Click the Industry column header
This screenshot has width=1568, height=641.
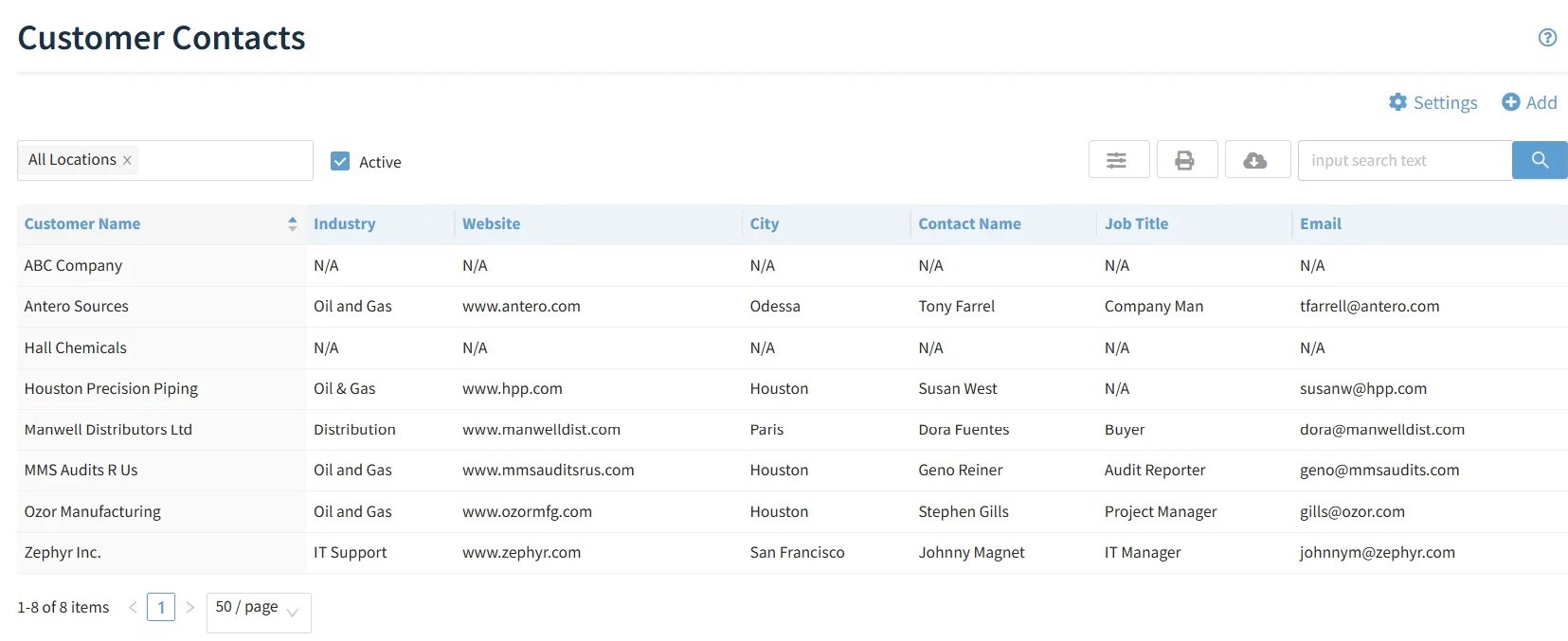(344, 224)
